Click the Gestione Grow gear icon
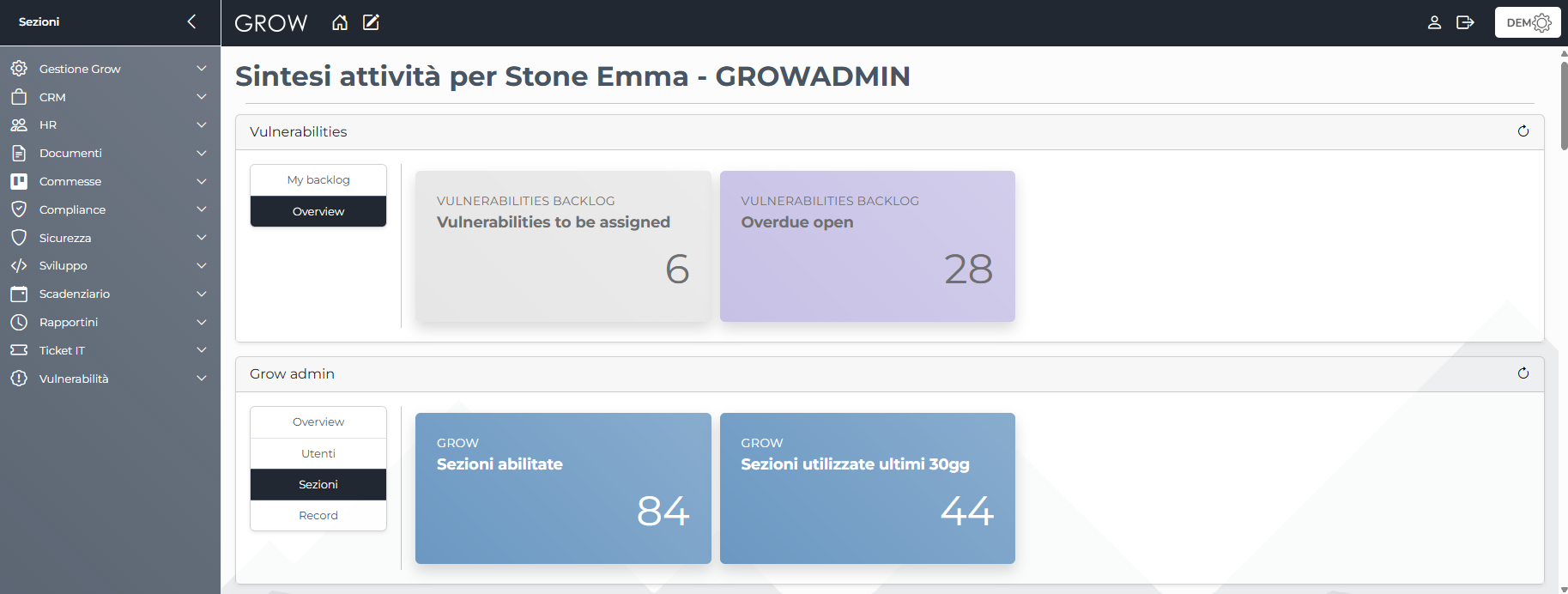1568x594 pixels. (19, 69)
